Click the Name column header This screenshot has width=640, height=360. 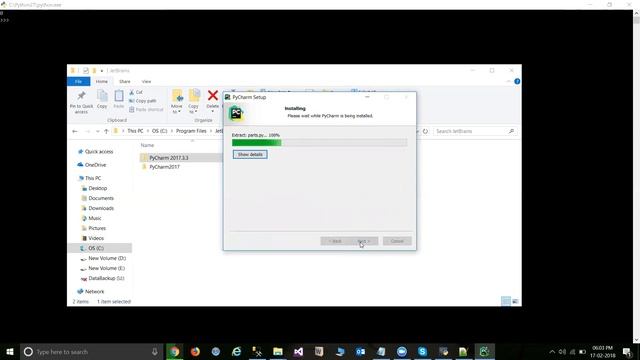click(147, 145)
